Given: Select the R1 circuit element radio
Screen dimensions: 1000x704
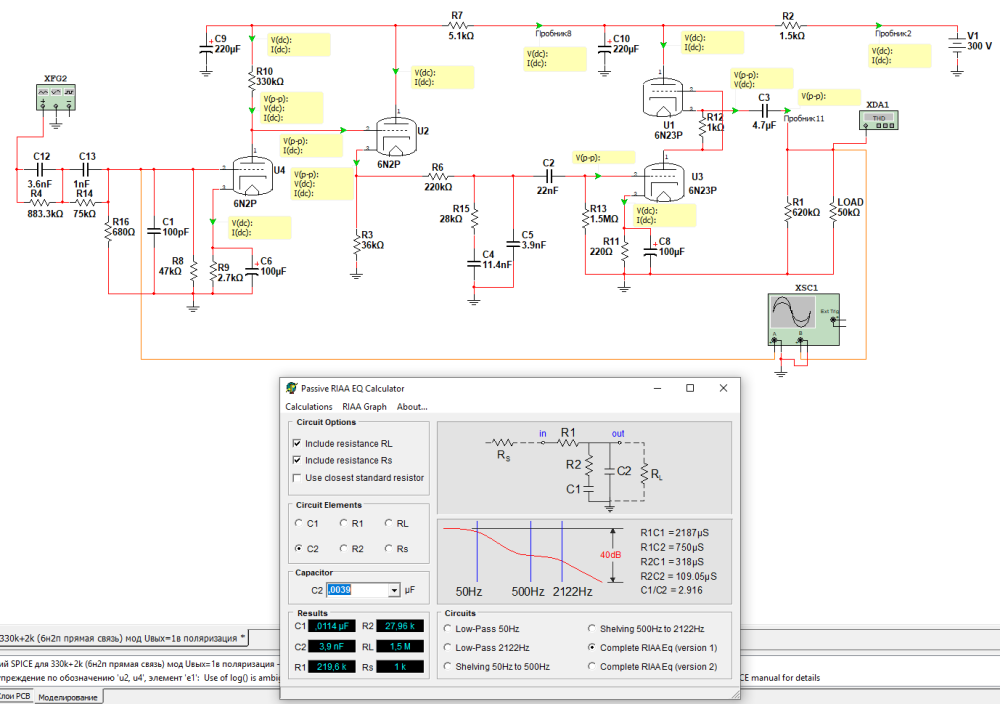Looking at the screenshot, I should (343, 523).
